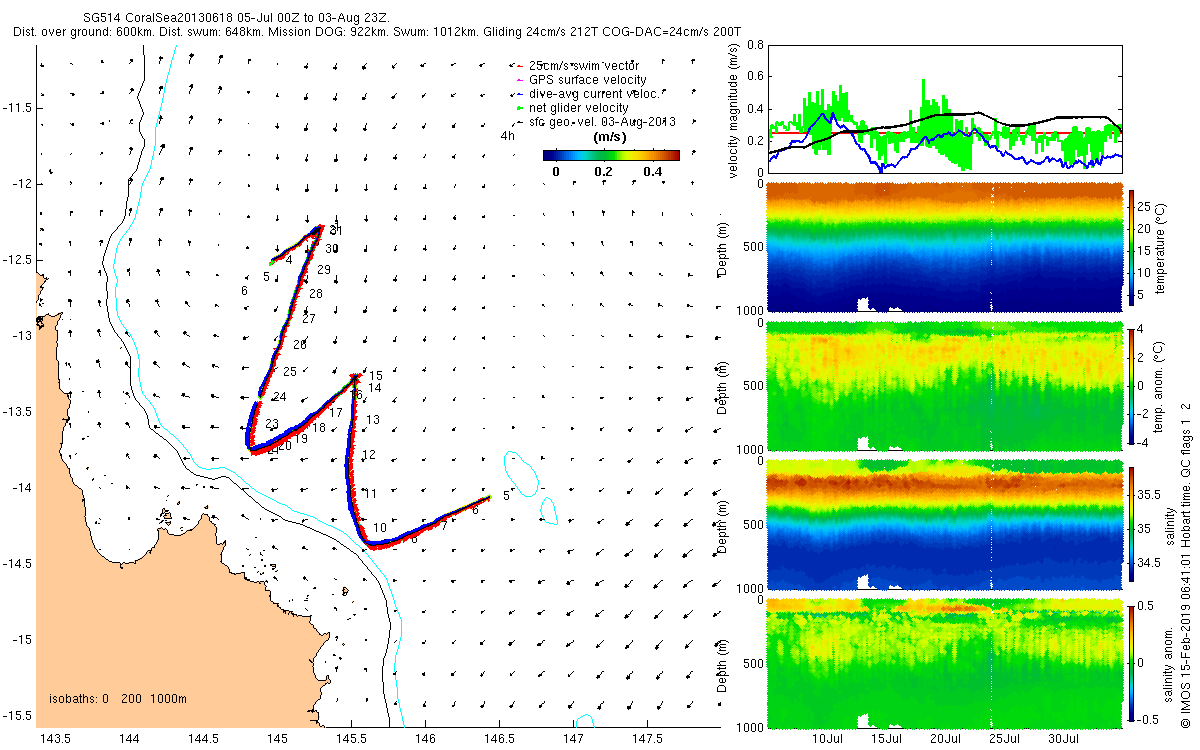
Task: Click the temp. anom. colorbar
Action: click(x=1132, y=386)
